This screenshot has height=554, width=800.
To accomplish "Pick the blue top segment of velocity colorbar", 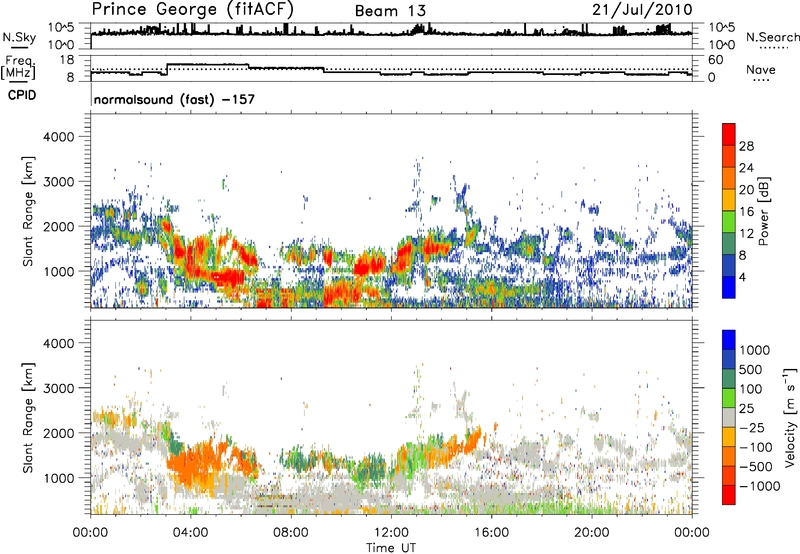I will [729, 340].
